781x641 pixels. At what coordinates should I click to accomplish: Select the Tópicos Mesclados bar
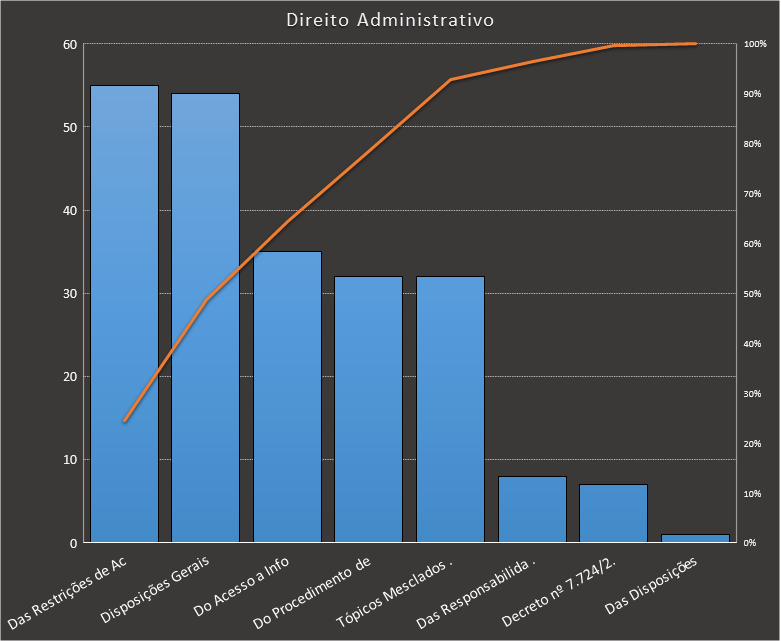(x=450, y=409)
